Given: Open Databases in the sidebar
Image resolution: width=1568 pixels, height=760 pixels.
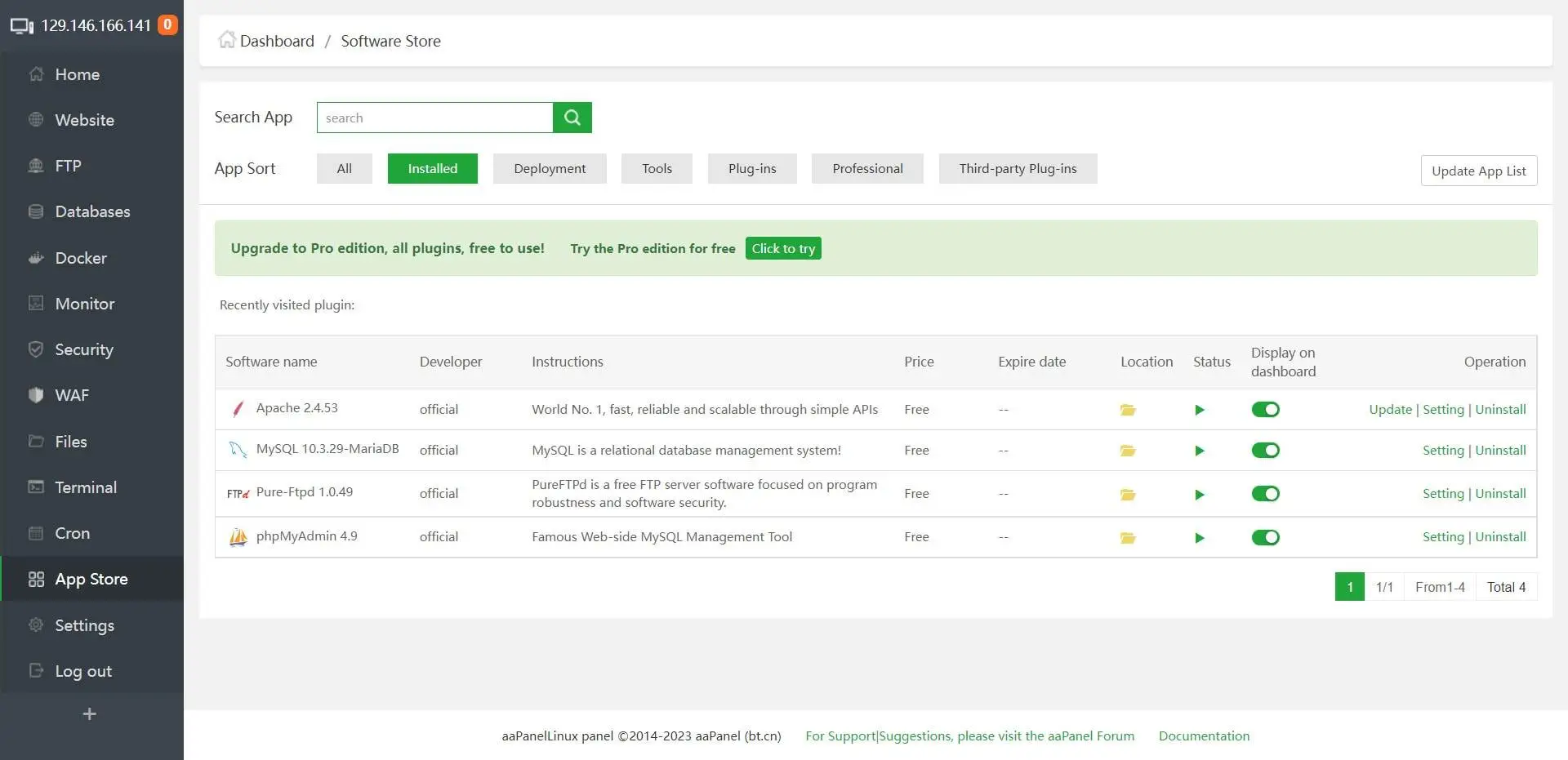Looking at the screenshot, I should click(91, 211).
